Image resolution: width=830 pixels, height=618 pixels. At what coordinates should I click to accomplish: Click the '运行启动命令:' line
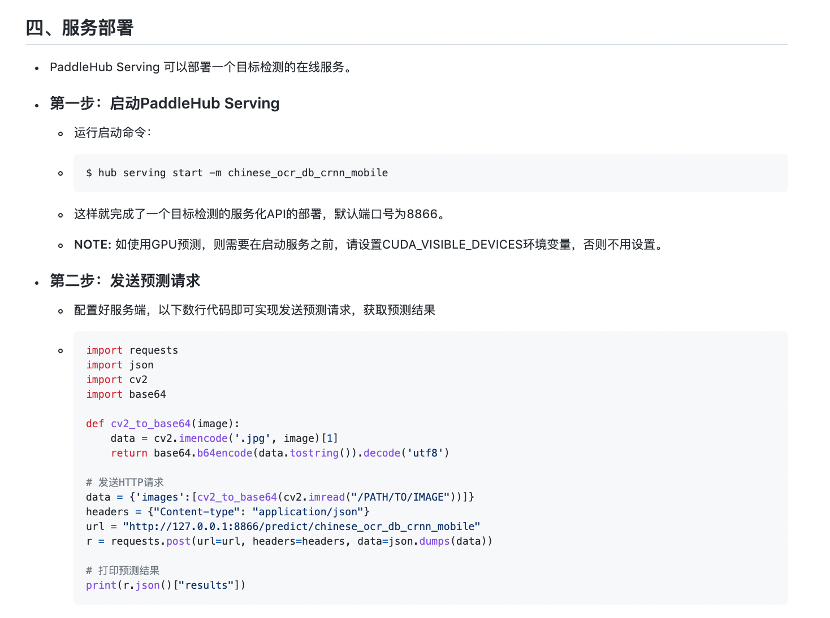[113, 132]
